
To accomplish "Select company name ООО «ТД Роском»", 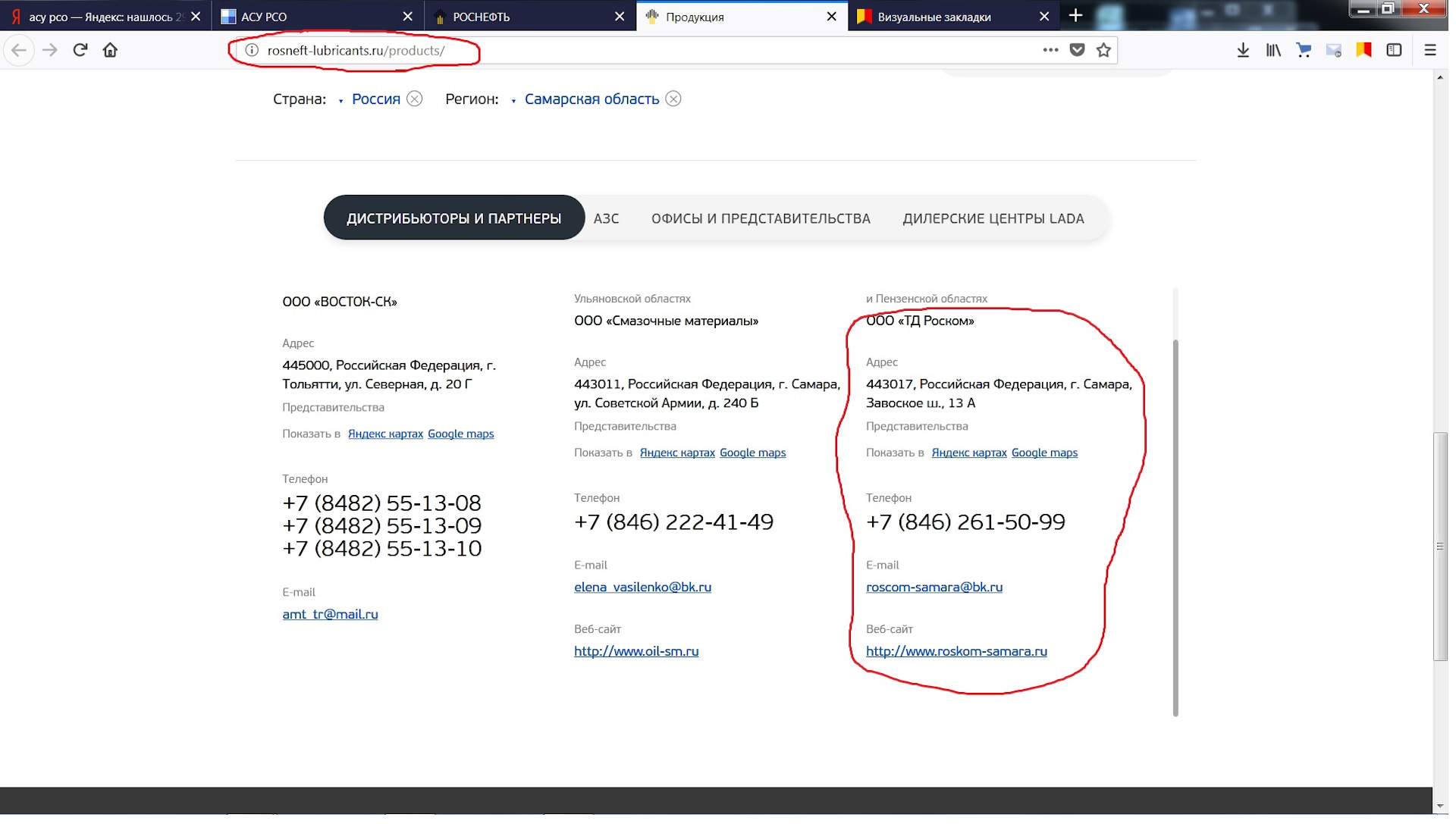I will pos(920,321).
